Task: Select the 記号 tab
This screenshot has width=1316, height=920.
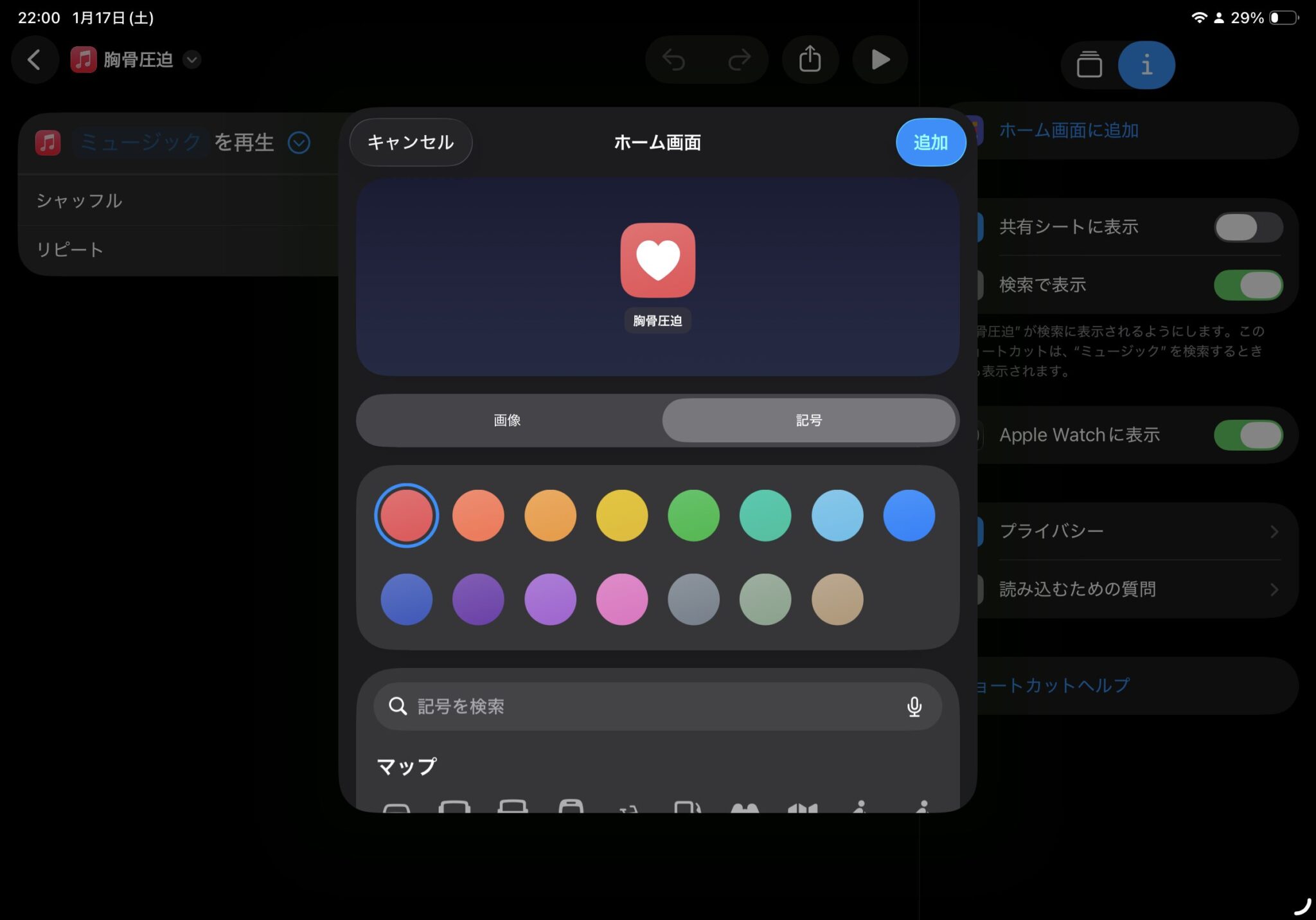Action: (808, 420)
